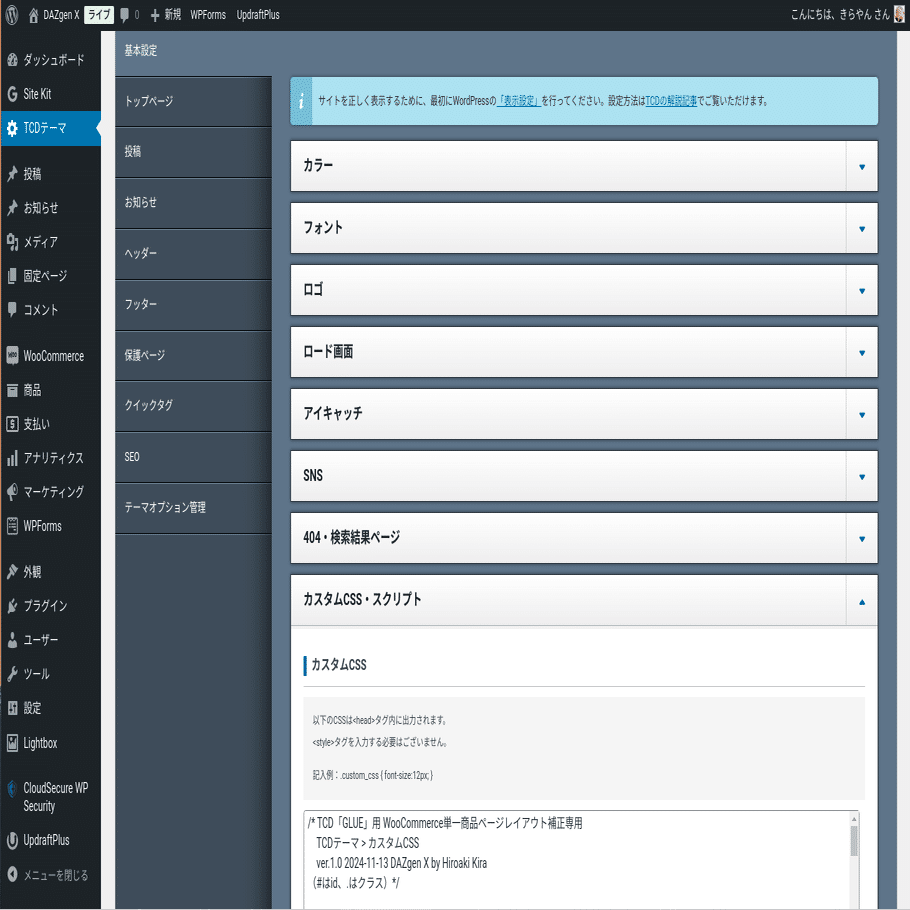
Task: Click the Settings sliders icon beside 設定
Action: 12,708
